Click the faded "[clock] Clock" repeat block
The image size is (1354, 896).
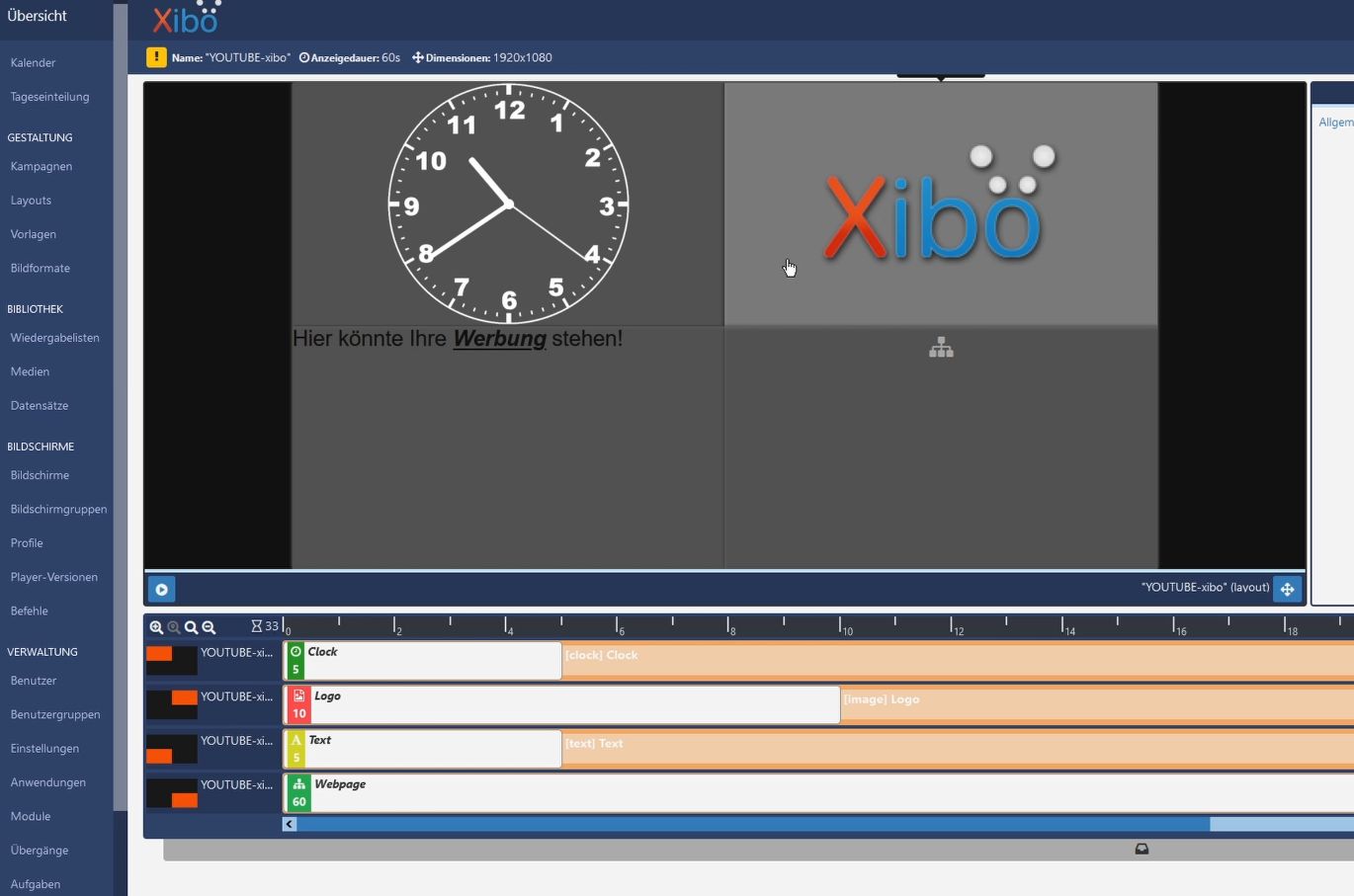(x=958, y=661)
